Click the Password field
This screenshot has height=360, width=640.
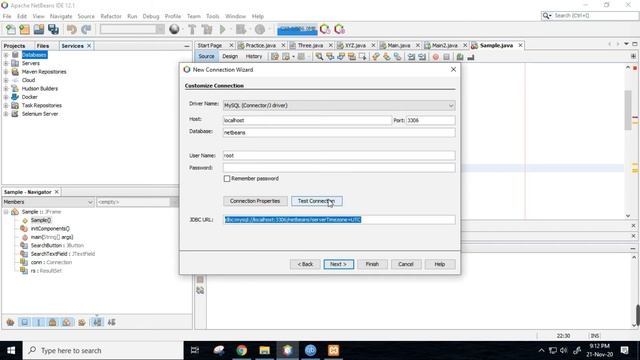(x=339, y=168)
